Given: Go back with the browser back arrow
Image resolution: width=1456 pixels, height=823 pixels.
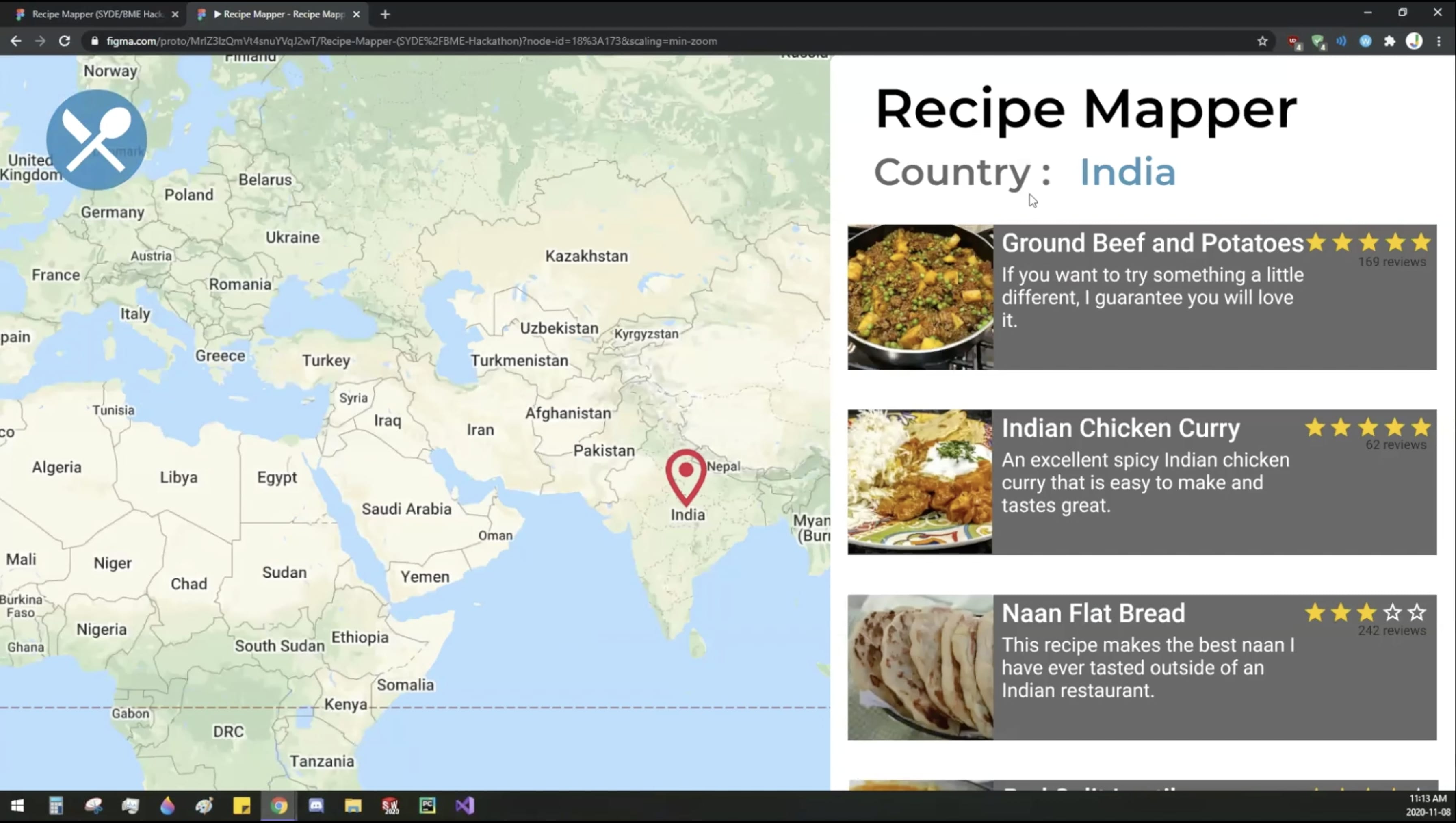Looking at the screenshot, I should coord(16,41).
